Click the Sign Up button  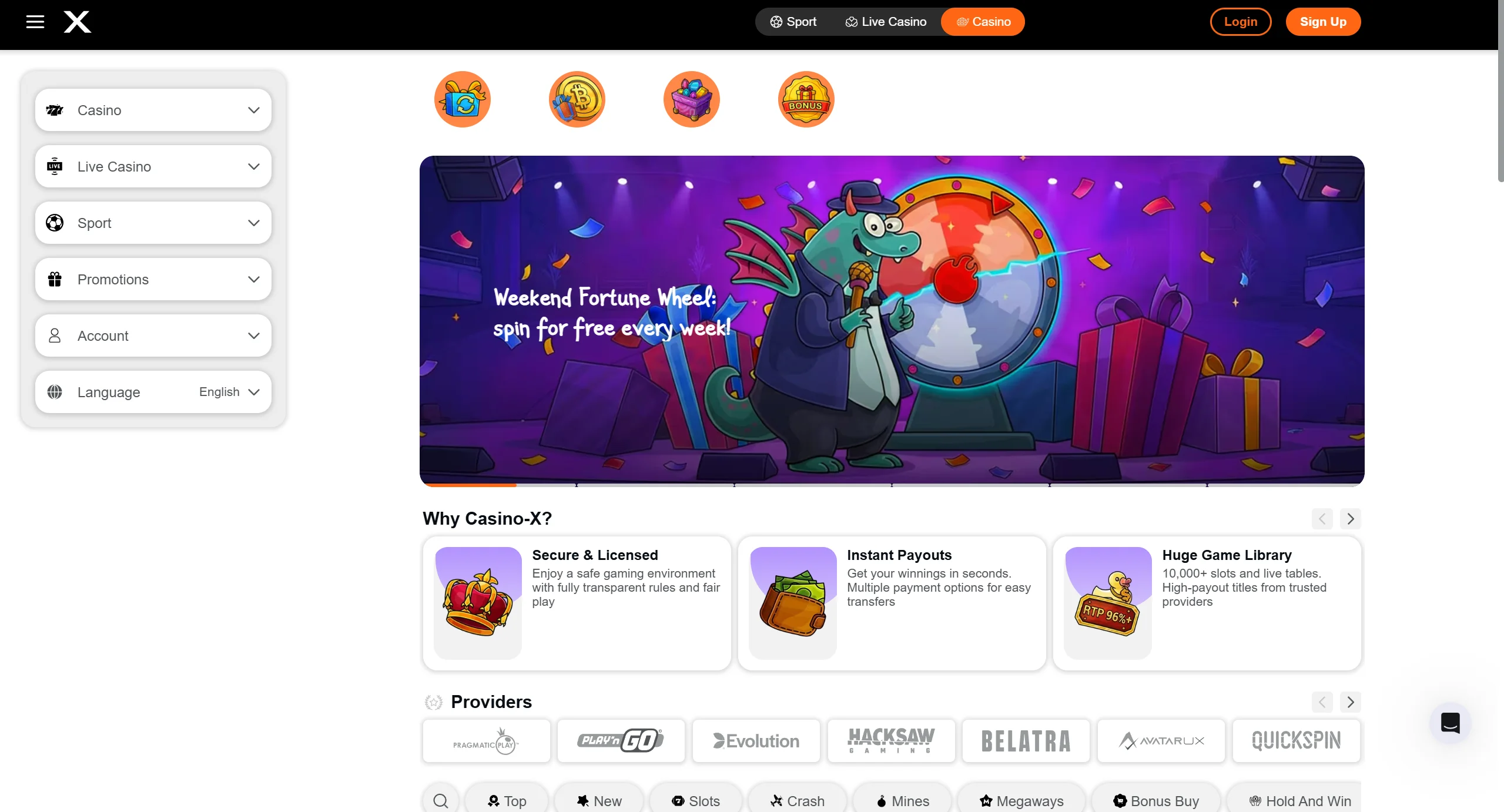(x=1323, y=22)
